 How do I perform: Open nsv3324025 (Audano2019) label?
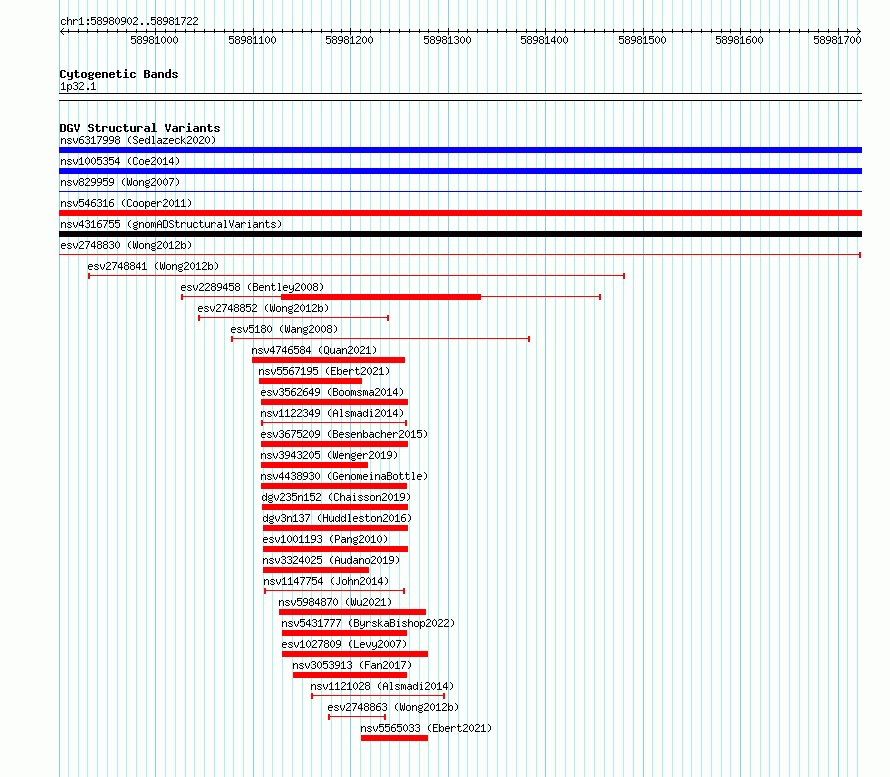(331, 560)
